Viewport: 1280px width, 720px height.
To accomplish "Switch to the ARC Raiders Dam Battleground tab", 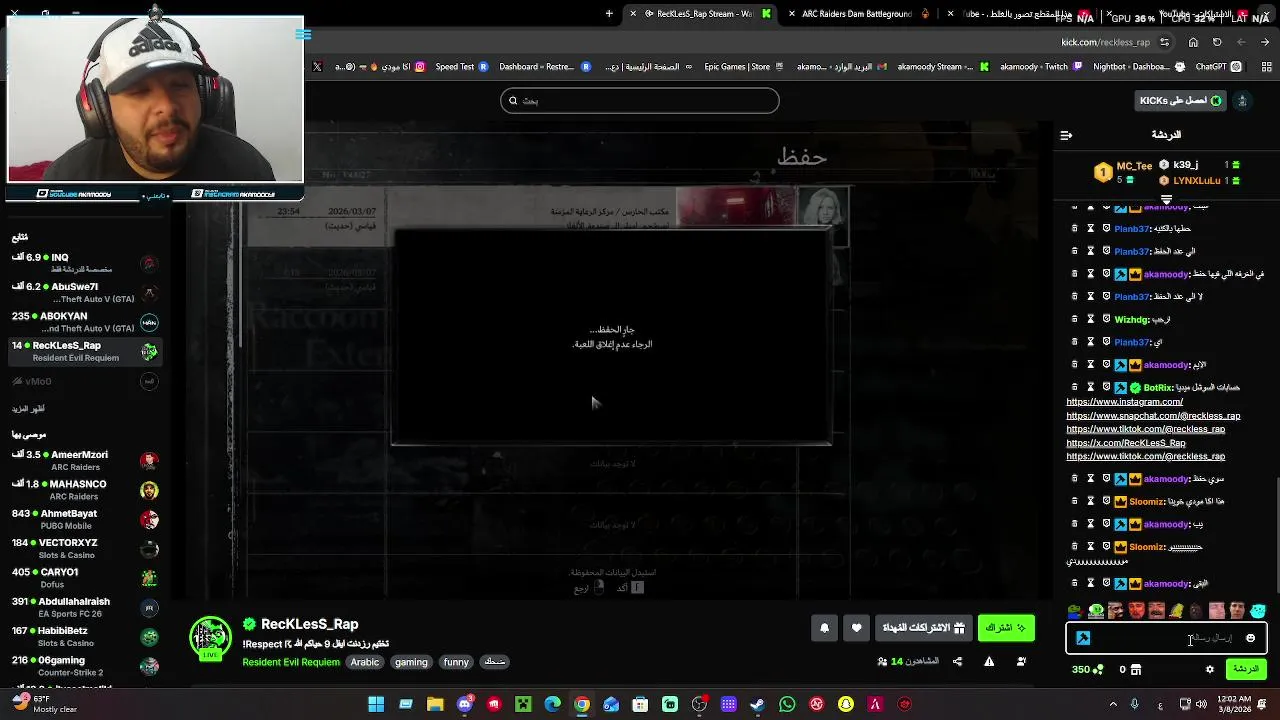I will tap(858, 14).
